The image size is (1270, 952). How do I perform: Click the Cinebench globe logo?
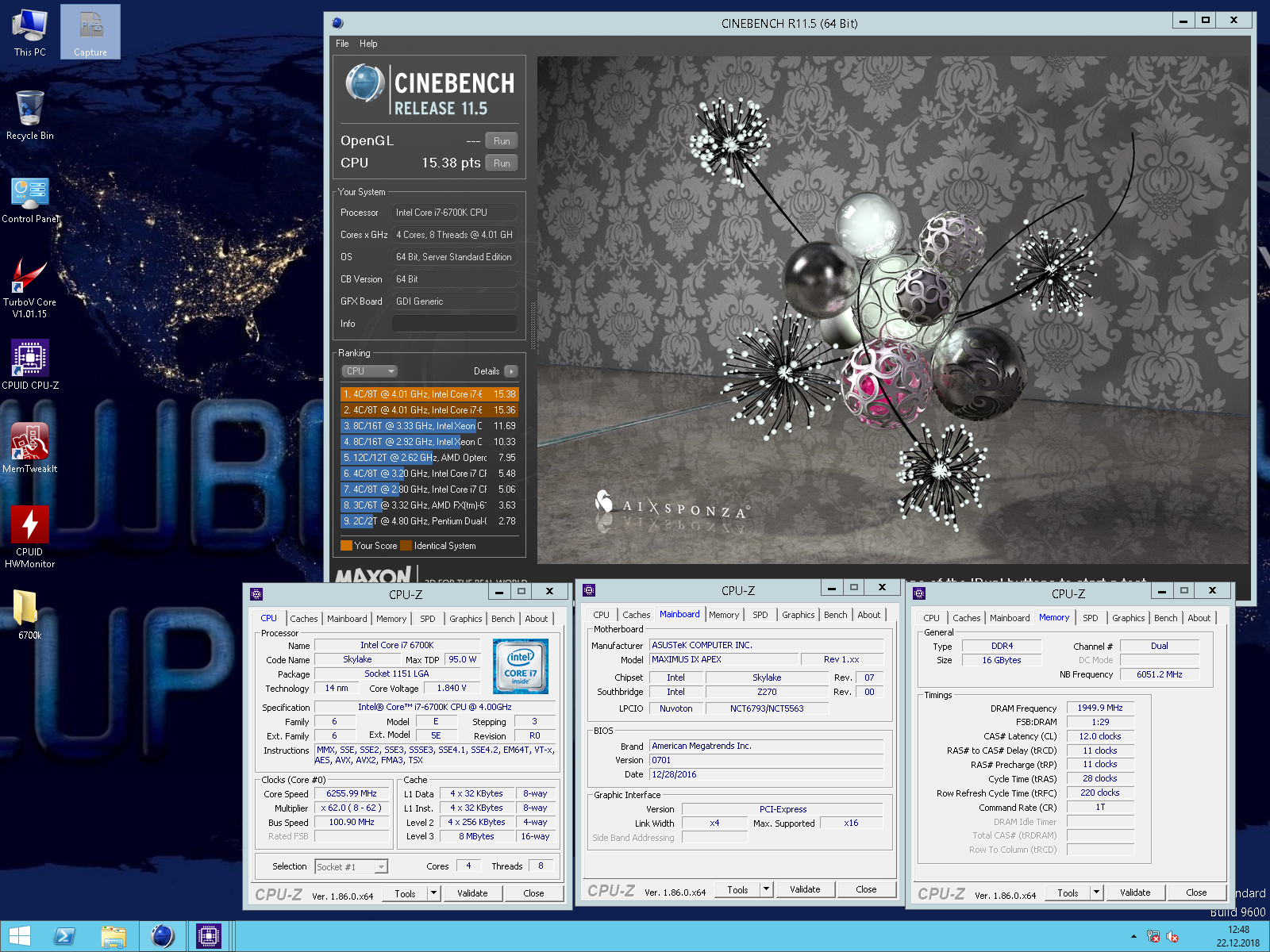pyautogui.click(x=365, y=83)
